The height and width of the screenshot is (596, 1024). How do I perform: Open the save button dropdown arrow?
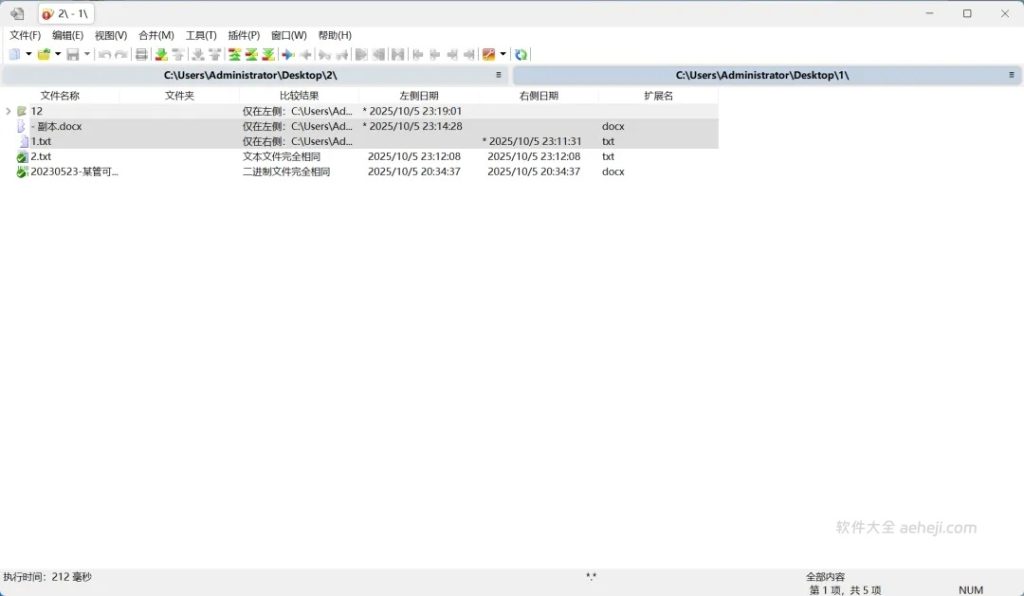point(84,54)
